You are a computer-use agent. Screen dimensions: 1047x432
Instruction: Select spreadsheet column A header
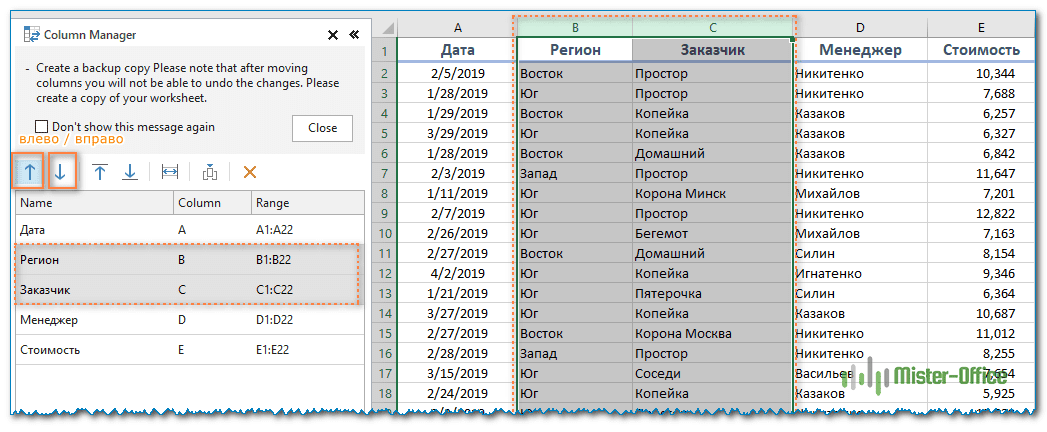pyautogui.click(x=457, y=27)
